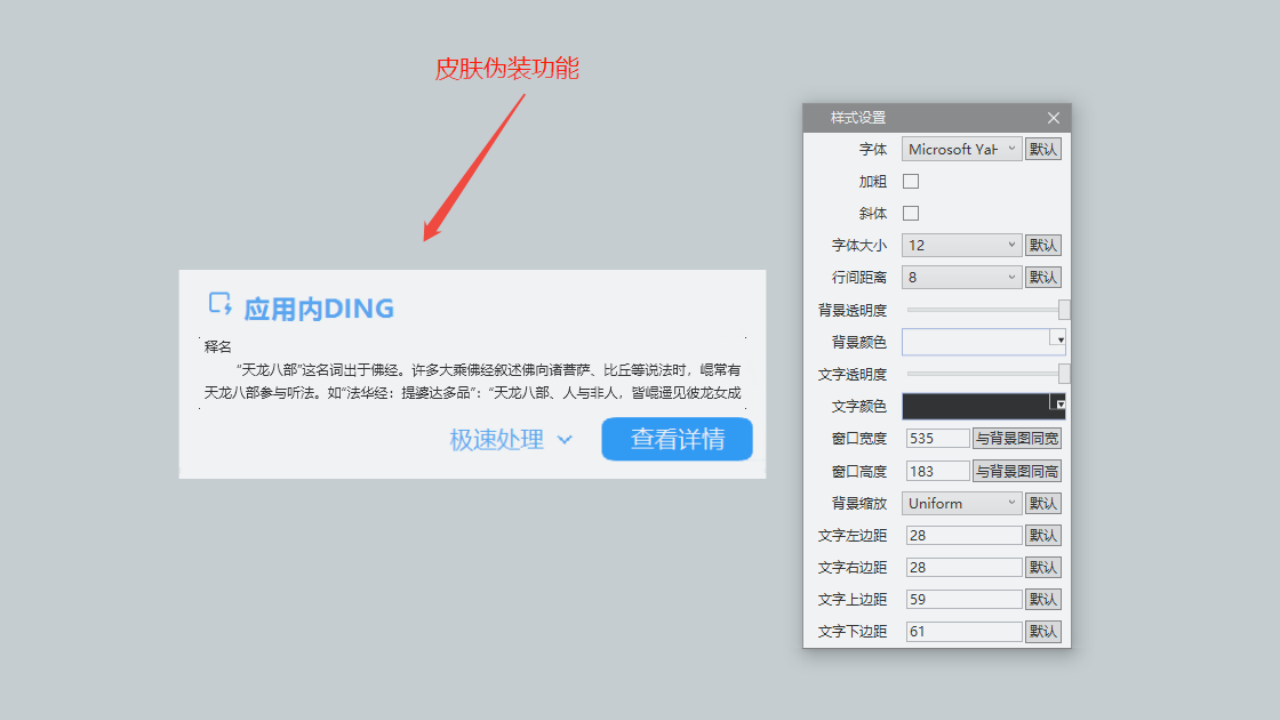Click 与背景图同宽 button
This screenshot has width=1280, height=720.
(x=1017, y=438)
